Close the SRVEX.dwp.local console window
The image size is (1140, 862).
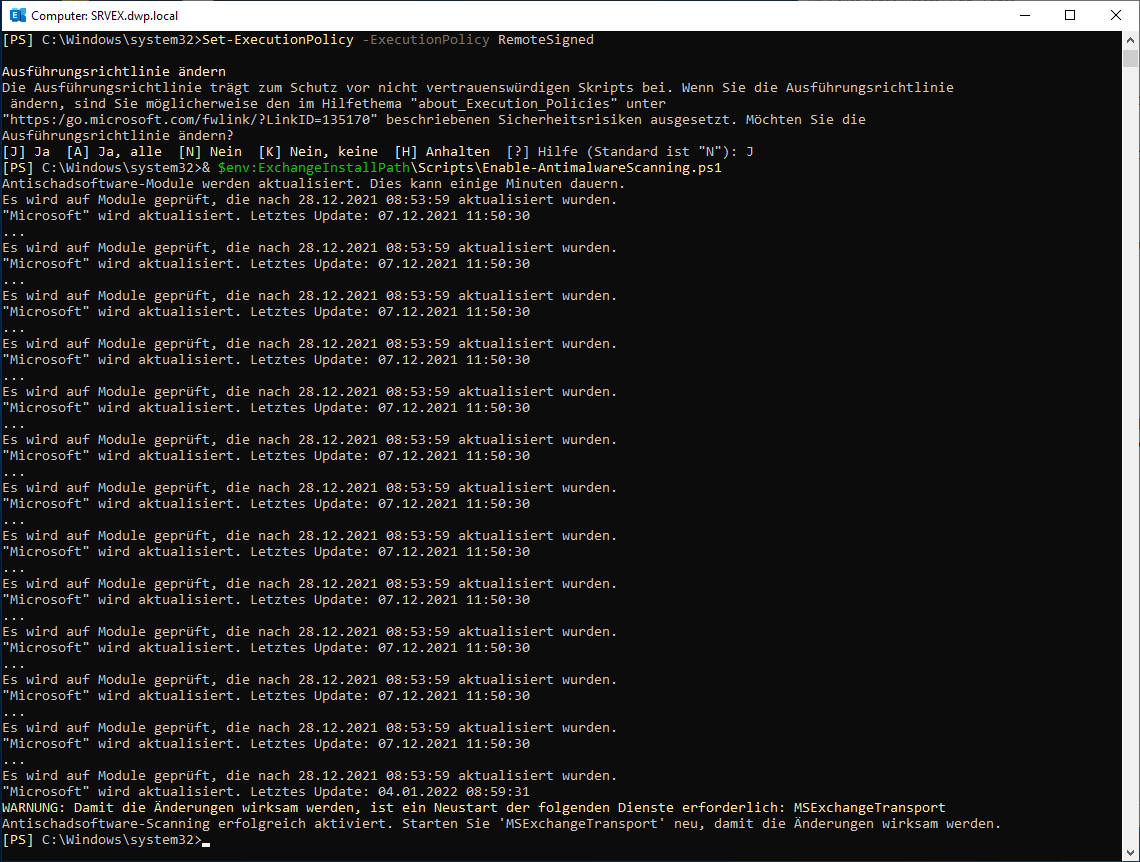click(1116, 15)
